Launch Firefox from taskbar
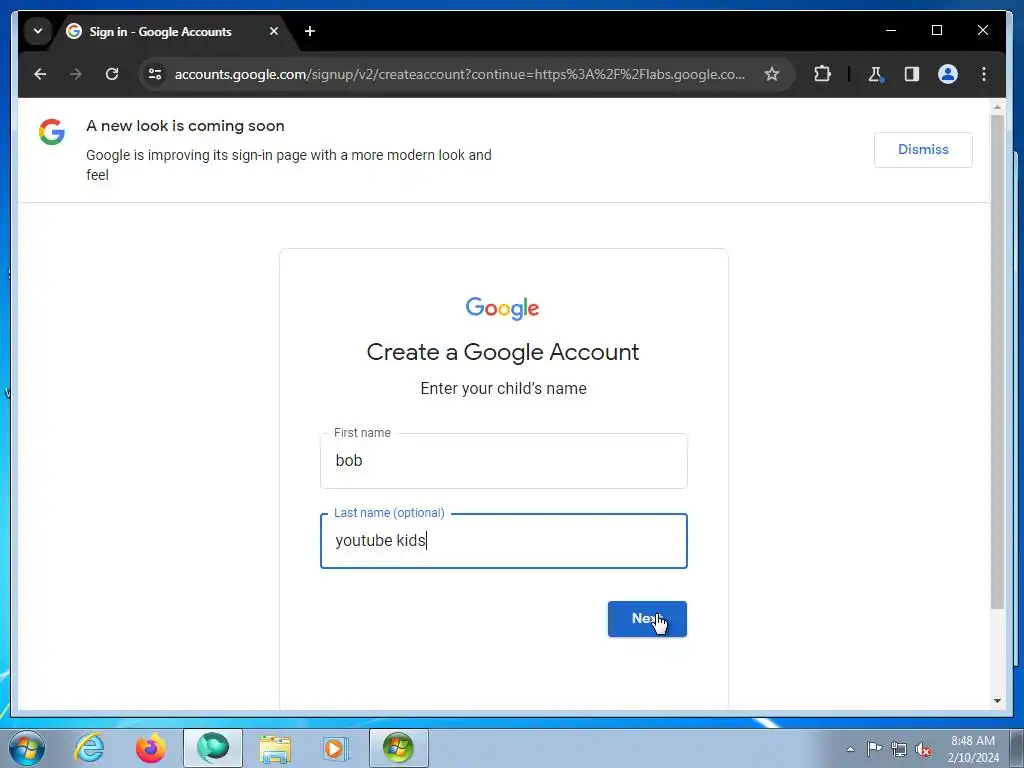 point(150,748)
